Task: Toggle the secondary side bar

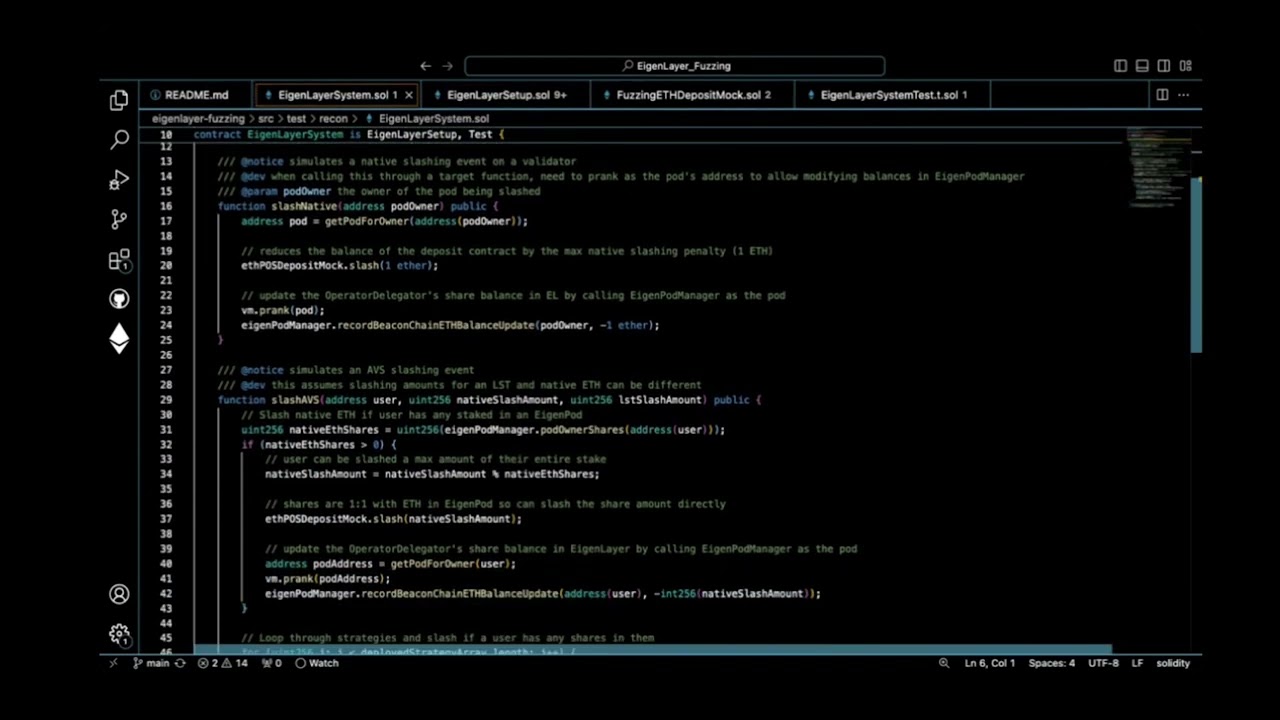Action: coord(1164,66)
